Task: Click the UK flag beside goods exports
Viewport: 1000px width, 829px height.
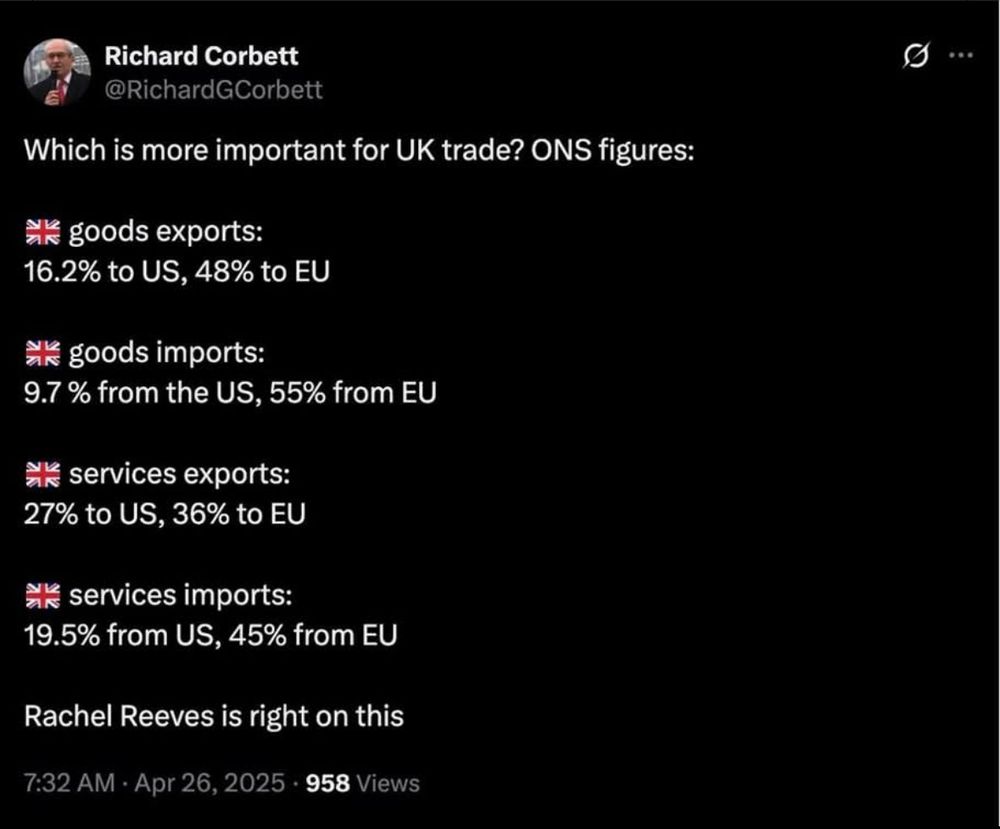Action: pos(43,232)
